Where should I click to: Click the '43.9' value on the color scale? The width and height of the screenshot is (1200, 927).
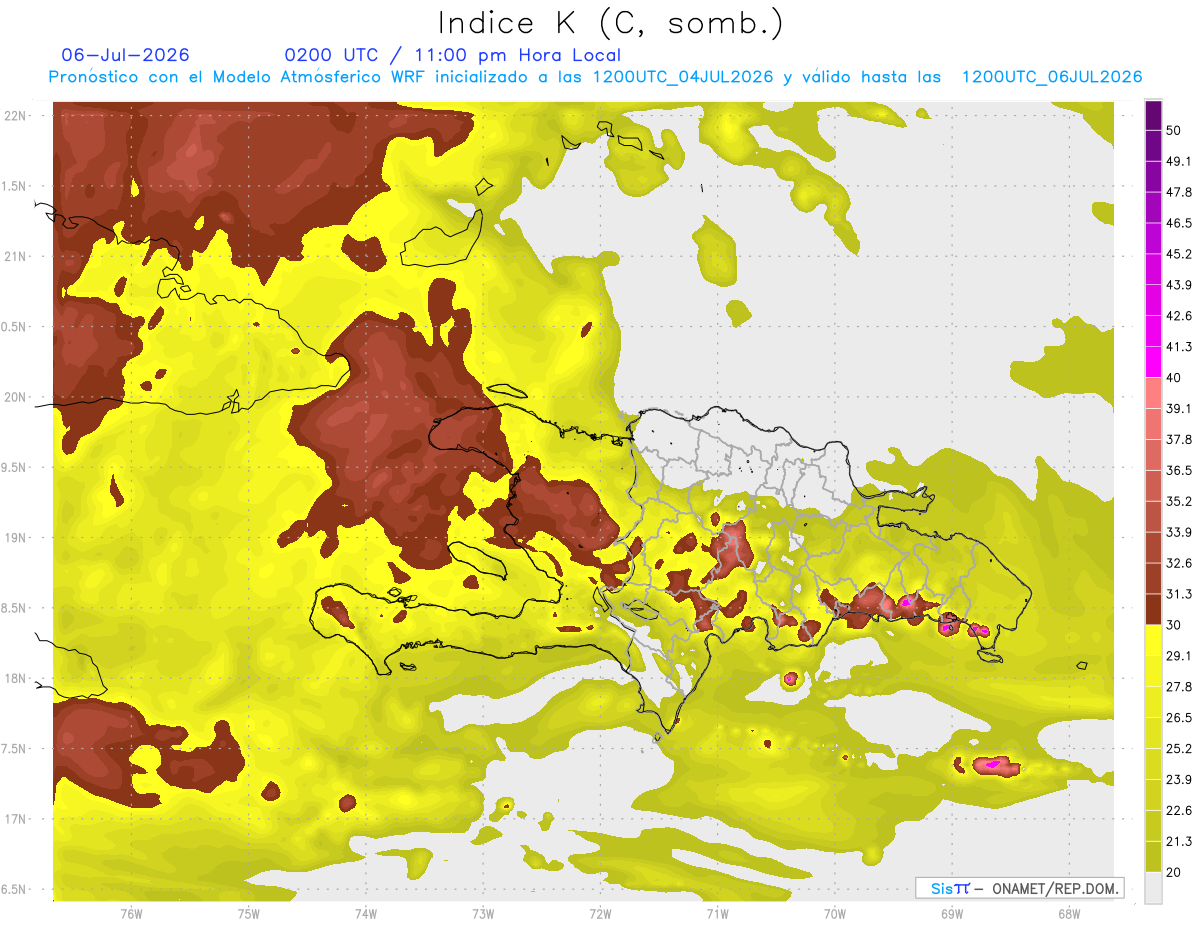(1179, 285)
